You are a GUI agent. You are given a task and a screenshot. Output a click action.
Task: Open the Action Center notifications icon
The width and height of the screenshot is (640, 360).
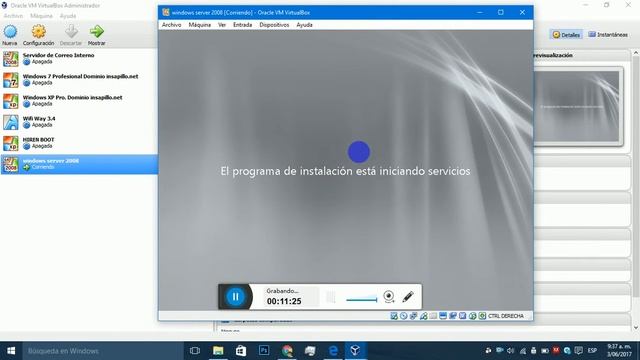(578, 351)
